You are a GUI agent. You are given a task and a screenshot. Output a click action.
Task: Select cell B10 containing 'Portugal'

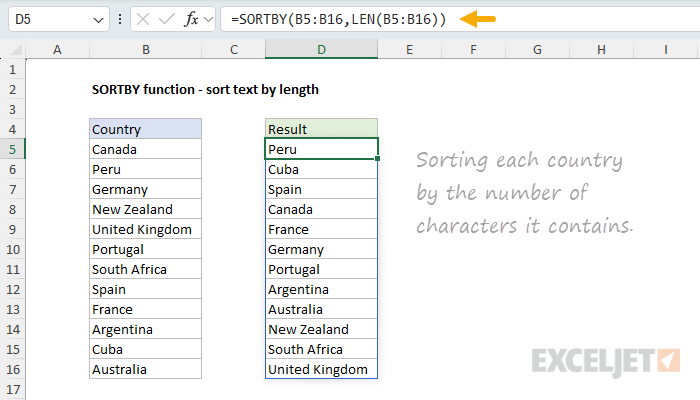[x=146, y=249]
